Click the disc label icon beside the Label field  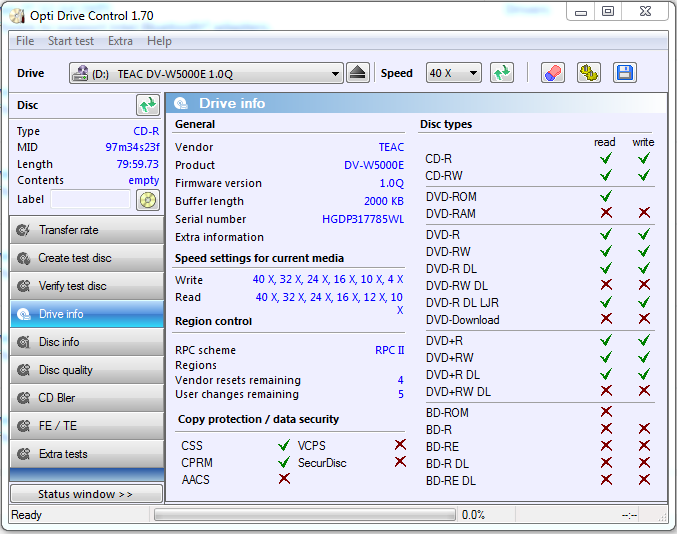pos(148,200)
